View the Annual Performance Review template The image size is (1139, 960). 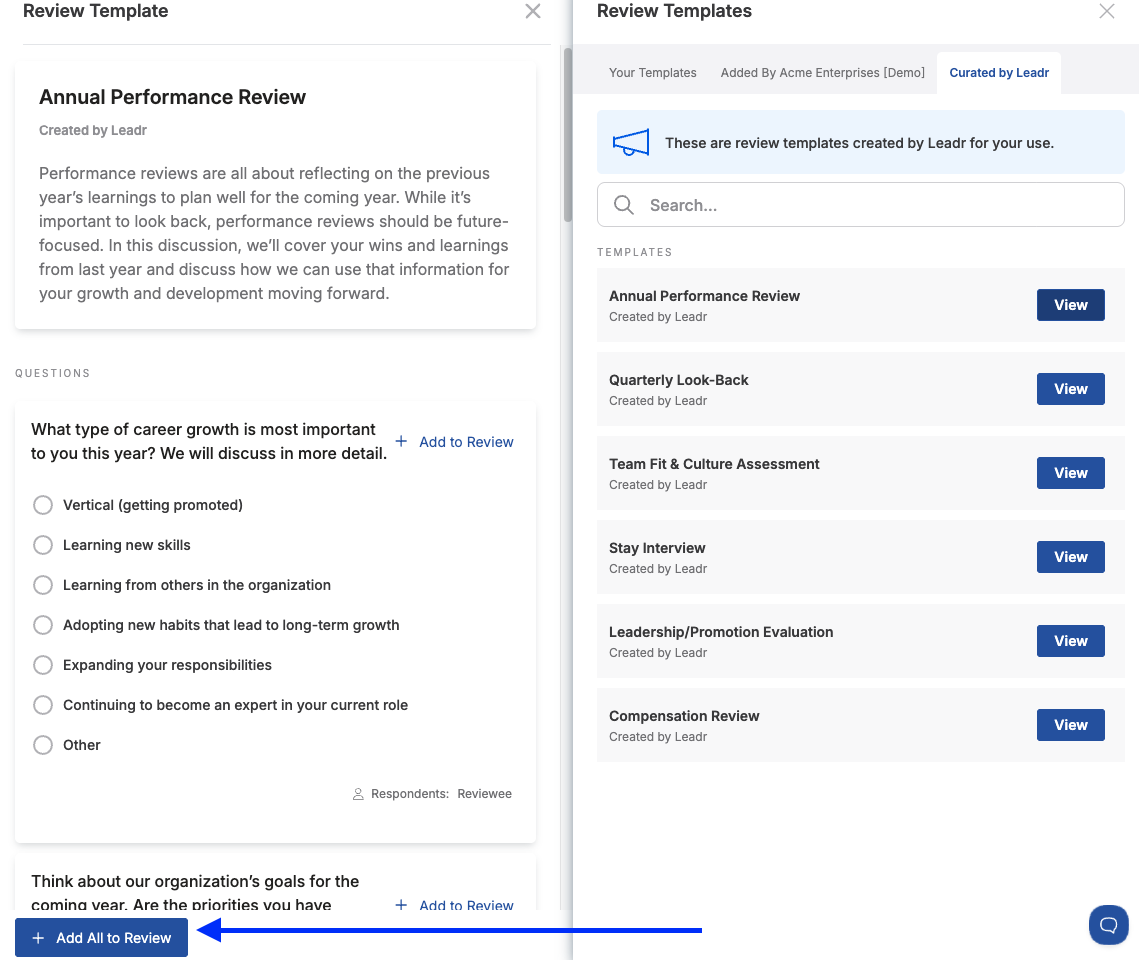(x=1070, y=305)
